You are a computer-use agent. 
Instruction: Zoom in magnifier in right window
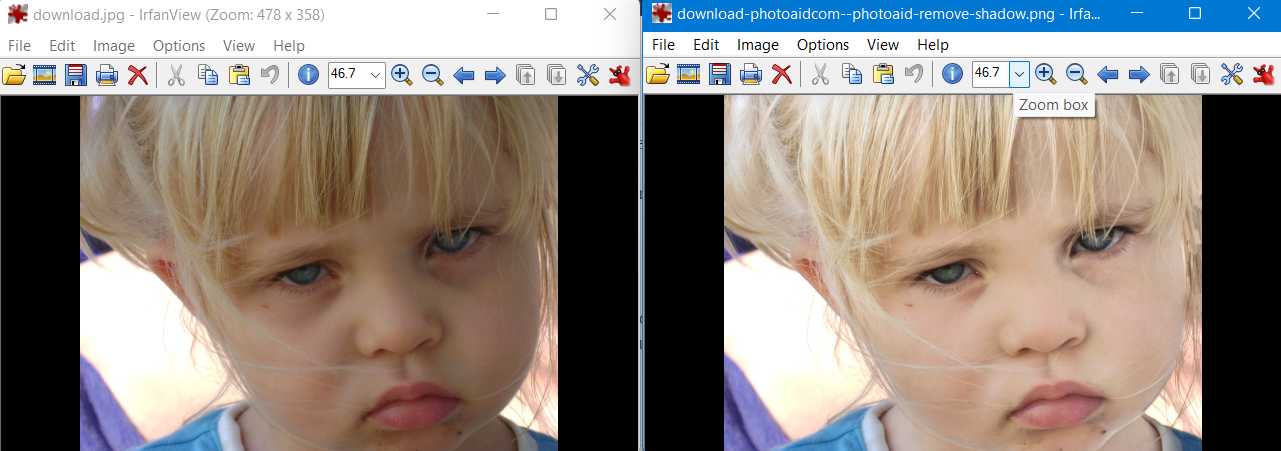1046,74
